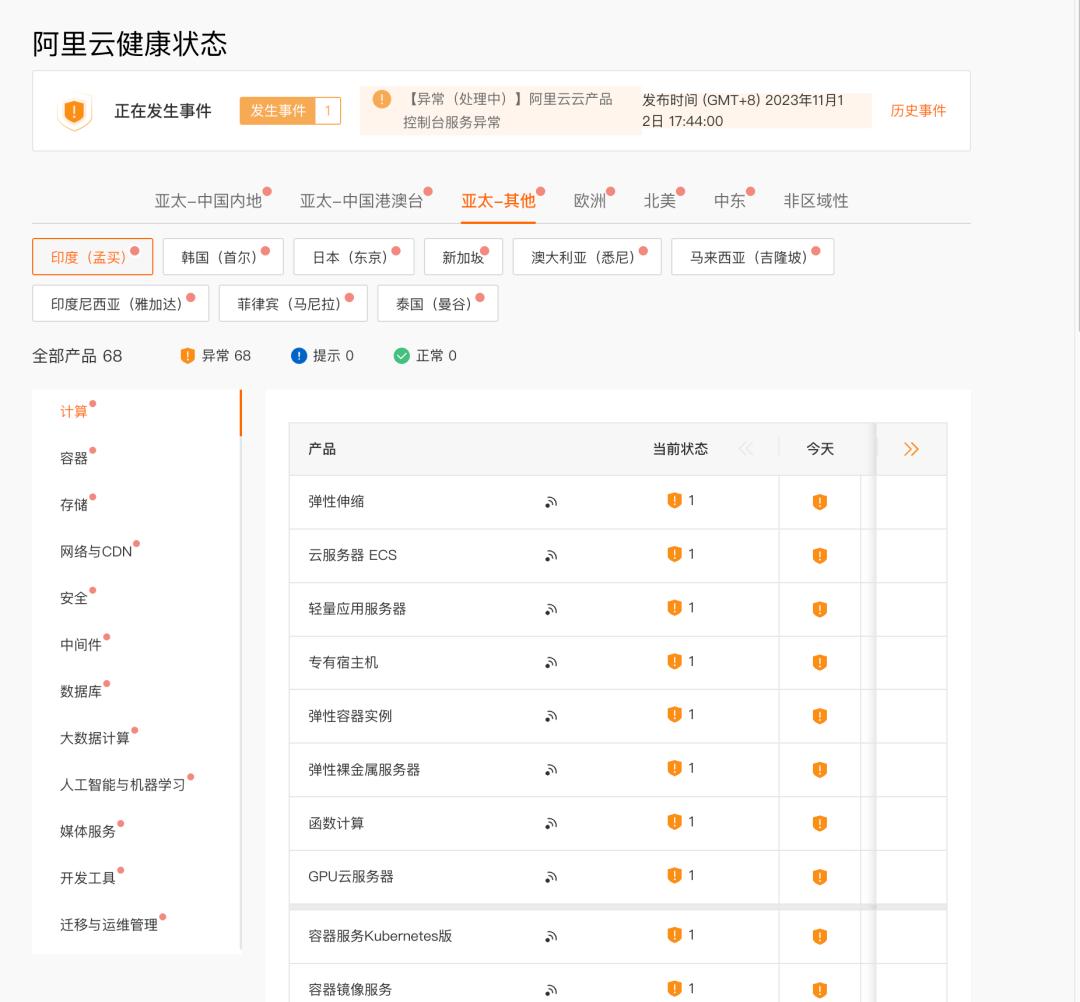Choose the 印度（孟买）region button
This screenshot has width=1080, height=1002.
92,257
